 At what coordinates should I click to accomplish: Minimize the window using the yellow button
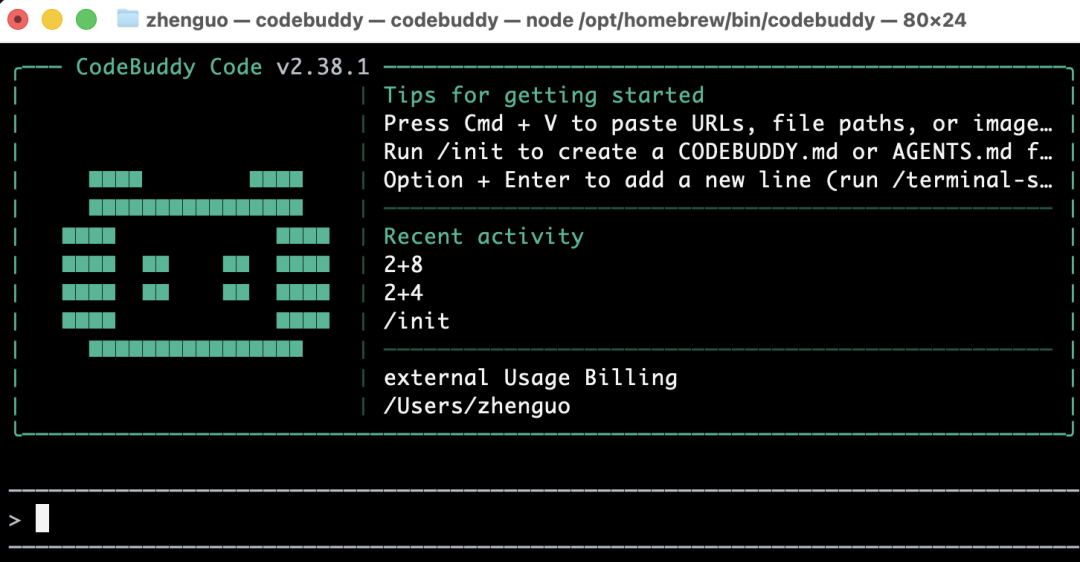(x=52, y=19)
